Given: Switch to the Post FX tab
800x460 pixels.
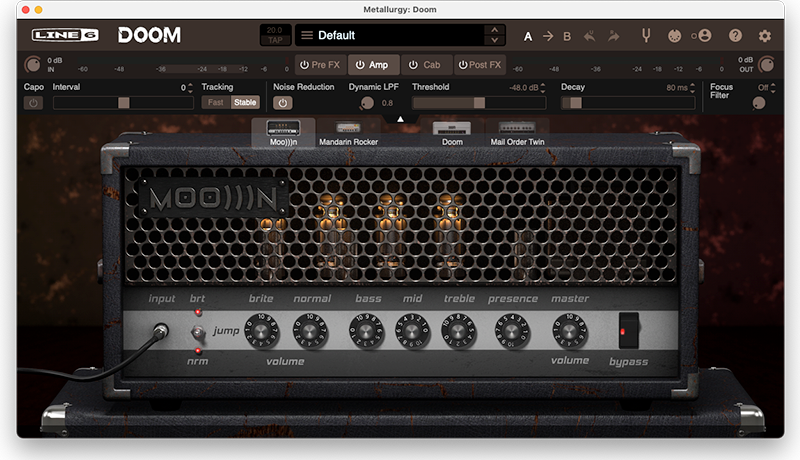Looking at the screenshot, I should click(x=480, y=65).
